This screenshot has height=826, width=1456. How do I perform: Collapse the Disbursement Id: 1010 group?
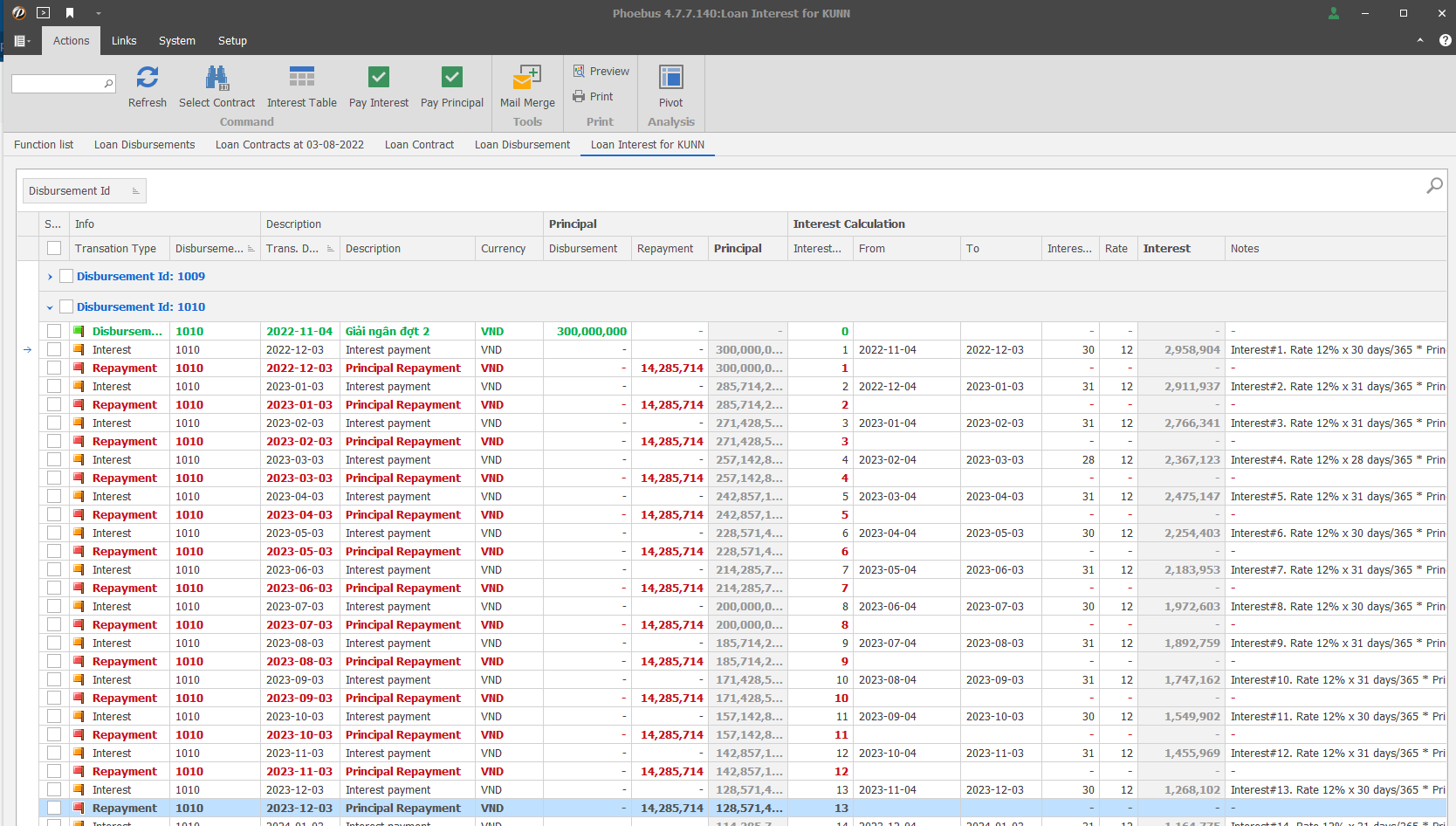coord(50,307)
